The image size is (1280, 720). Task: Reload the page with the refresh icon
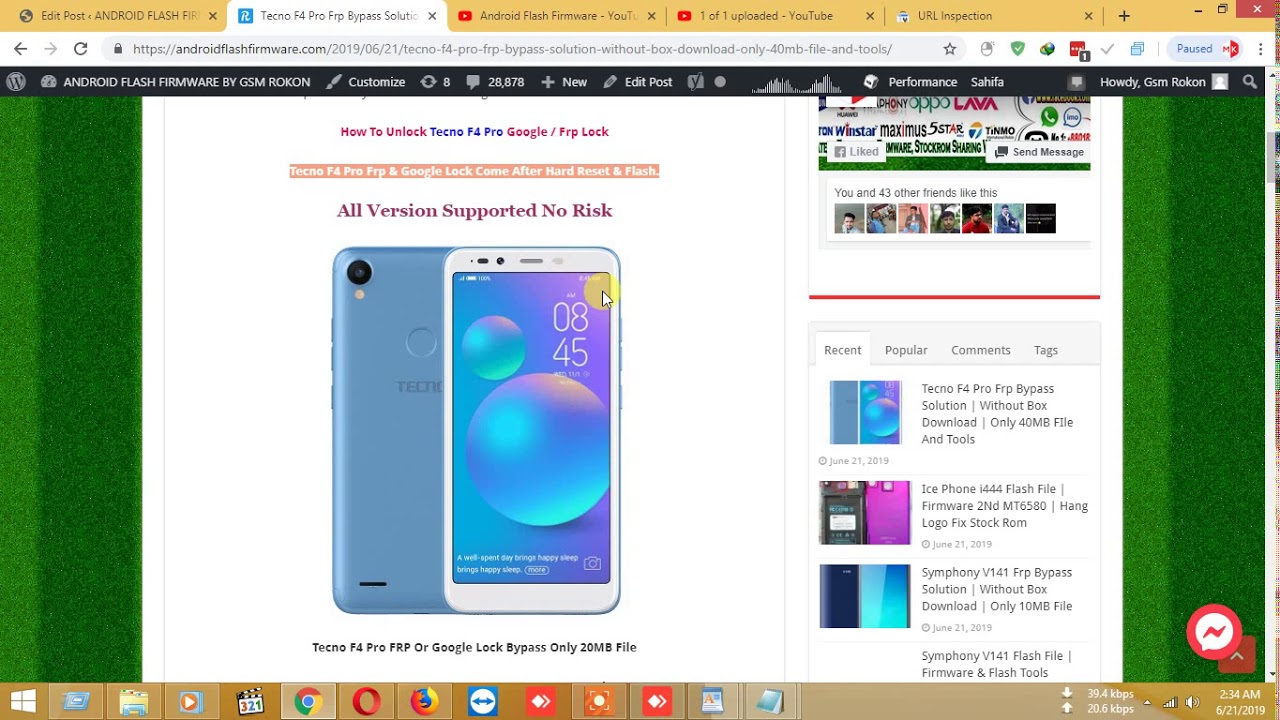coord(80,48)
